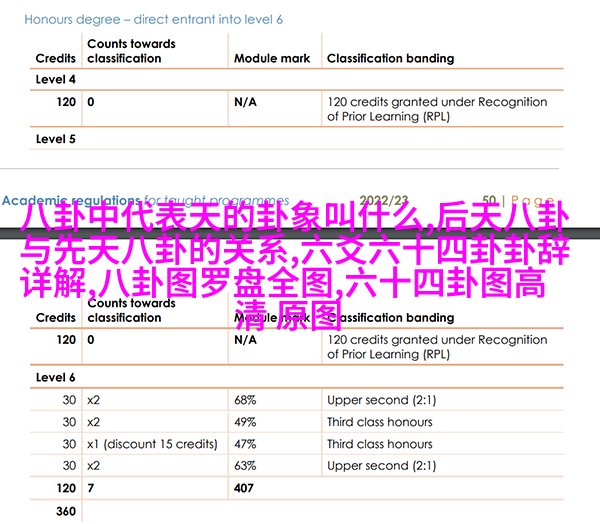Click RPL credits text in the Level 4 row

pyautogui.click(x=437, y=109)
